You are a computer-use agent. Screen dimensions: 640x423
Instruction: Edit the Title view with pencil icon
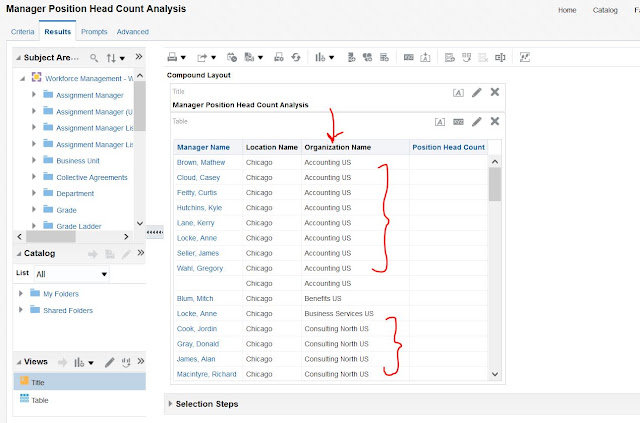(477, 93)
